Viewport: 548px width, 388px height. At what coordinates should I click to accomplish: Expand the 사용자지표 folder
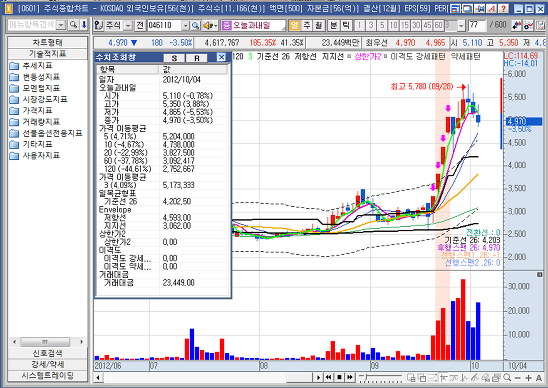(x=35, y=155)
